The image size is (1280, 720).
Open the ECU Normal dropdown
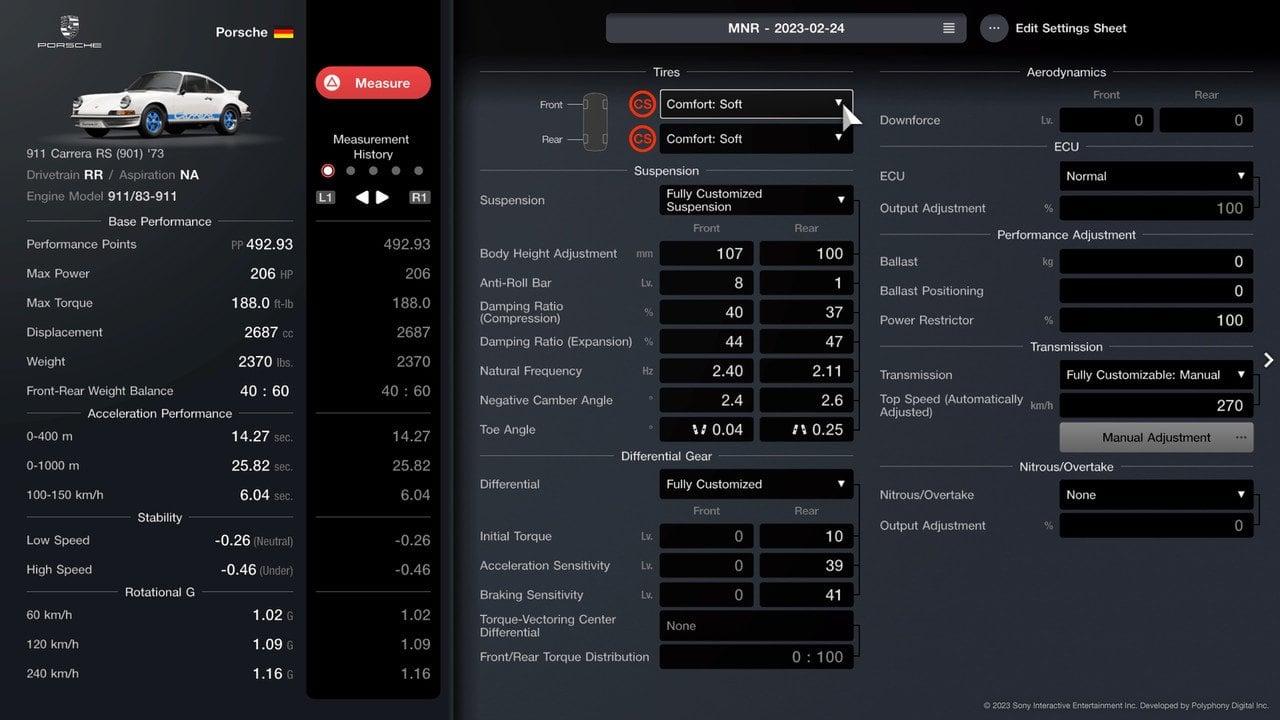click(1156, 176)
